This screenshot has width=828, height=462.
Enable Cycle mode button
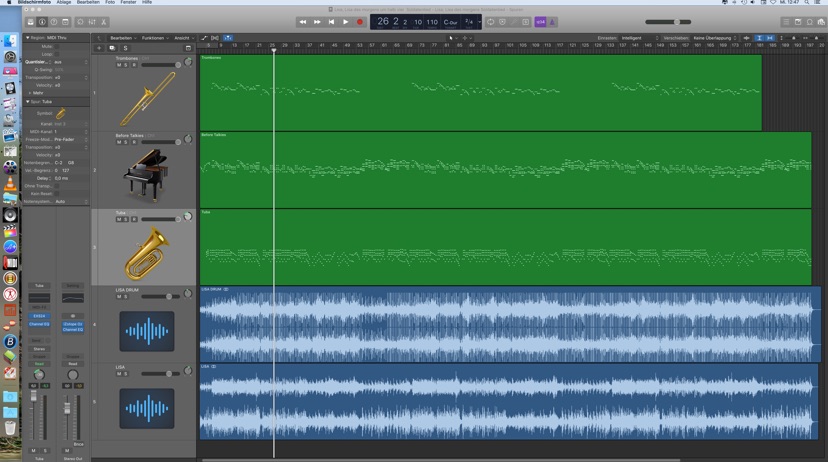pyautogui.click(x=491, y=22)
